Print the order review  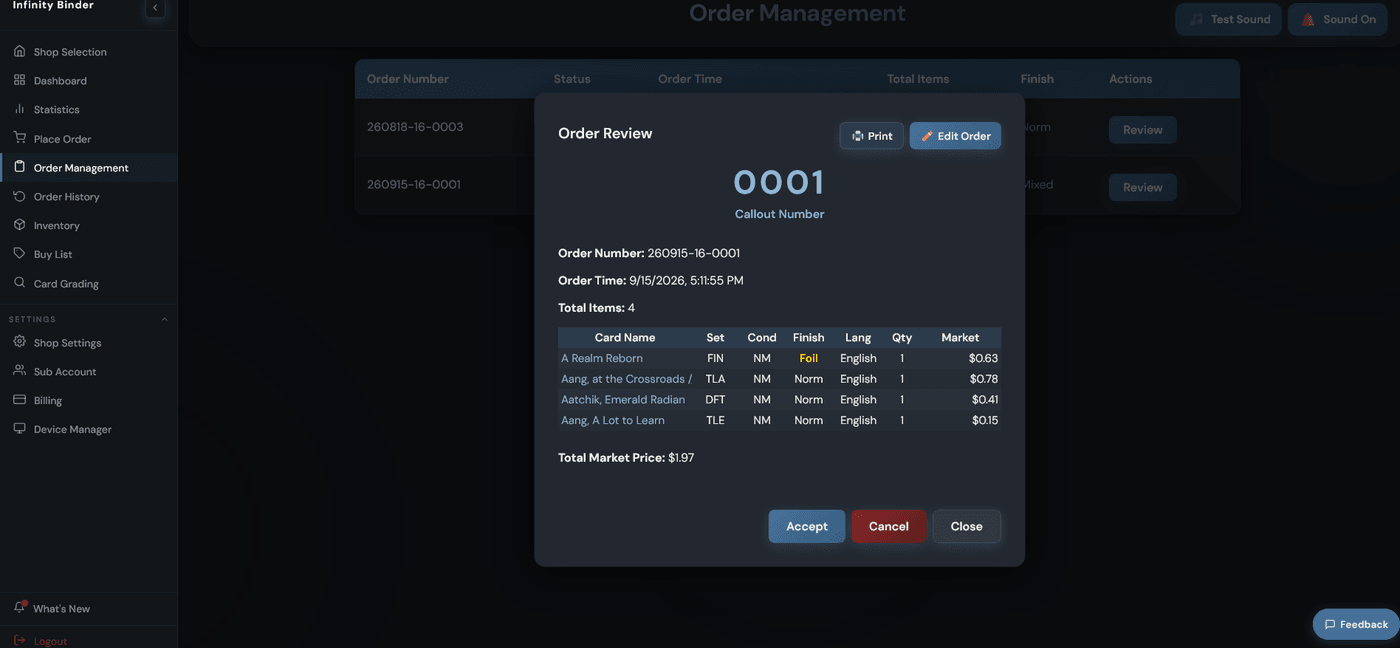[x=872, y=136]
